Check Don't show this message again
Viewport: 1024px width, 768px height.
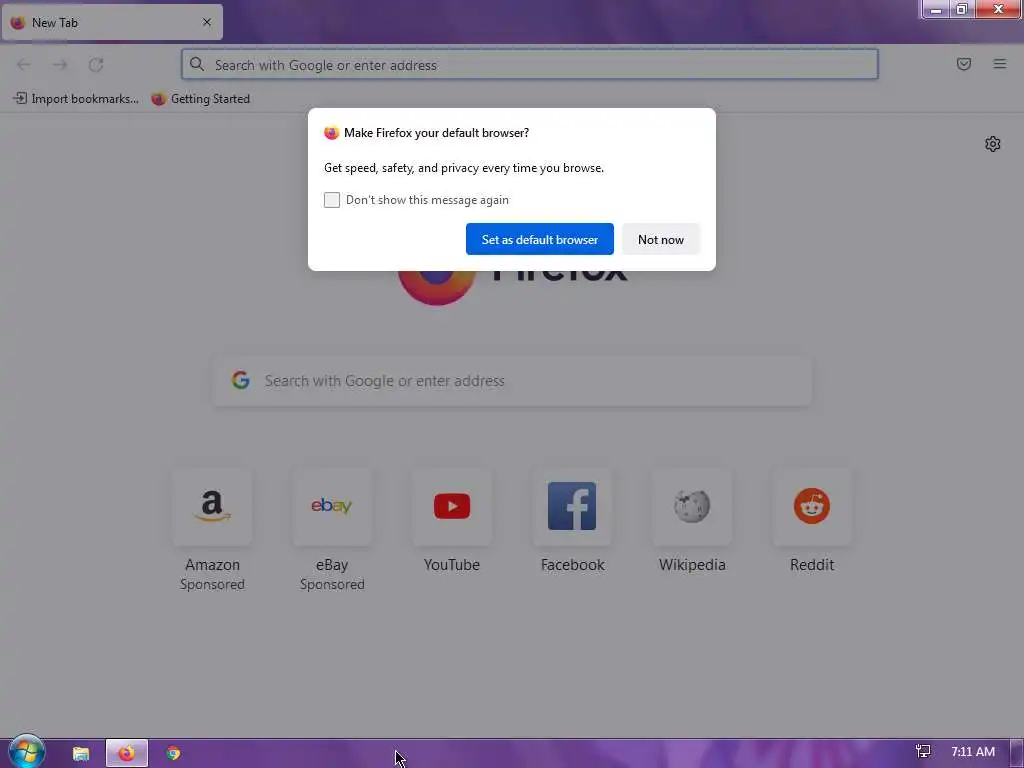coord(332,200)
